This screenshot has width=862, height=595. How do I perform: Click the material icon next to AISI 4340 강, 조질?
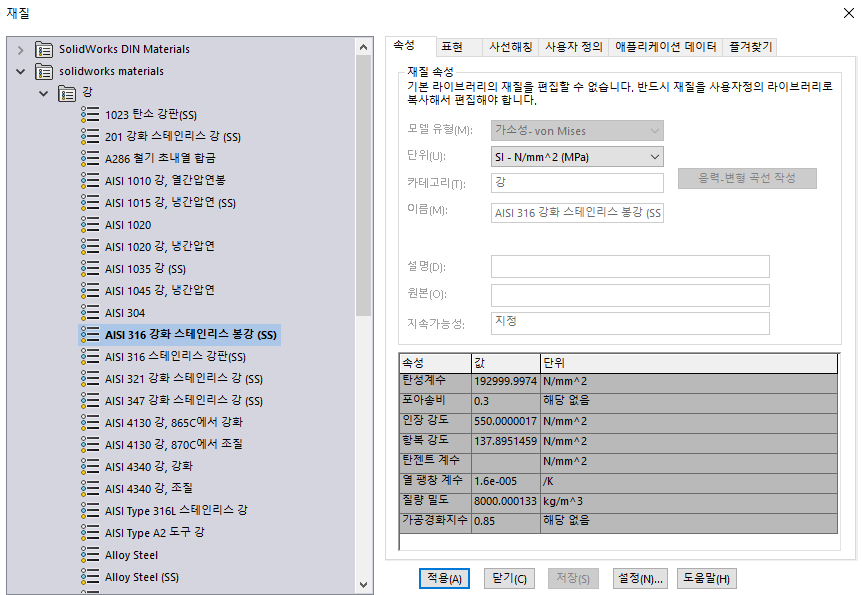[90, 488]
